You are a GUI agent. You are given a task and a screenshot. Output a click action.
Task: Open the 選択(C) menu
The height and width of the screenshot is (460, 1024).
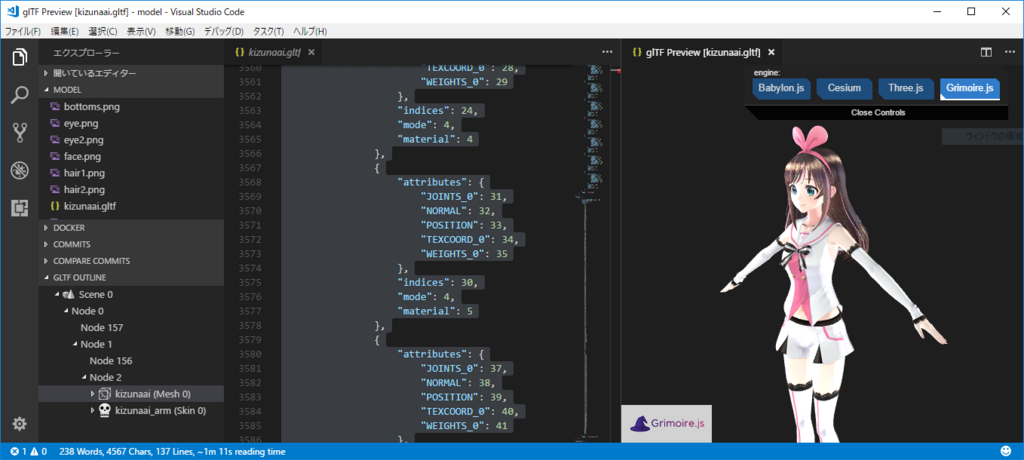coord(103,31)
